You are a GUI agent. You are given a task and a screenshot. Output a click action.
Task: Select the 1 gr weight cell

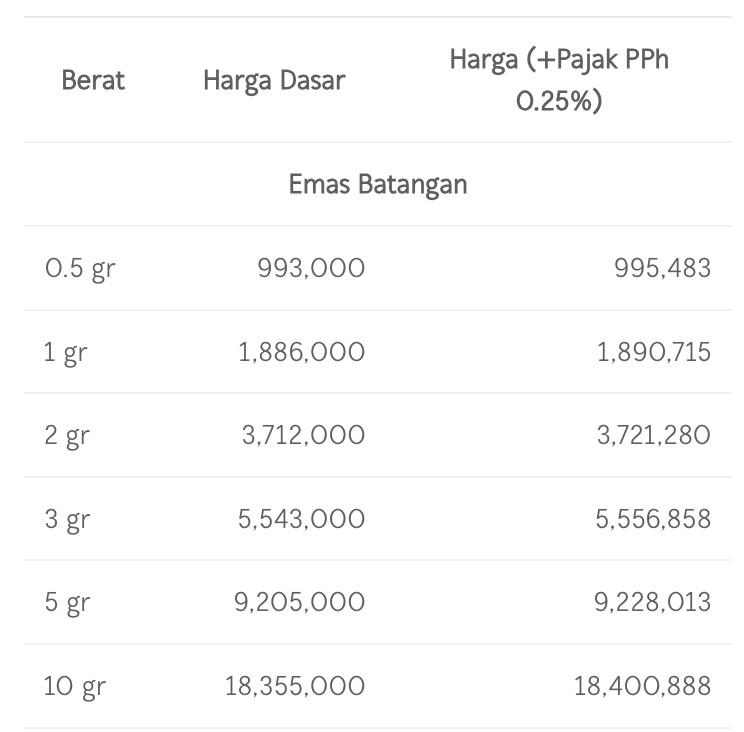coord(65,352)
